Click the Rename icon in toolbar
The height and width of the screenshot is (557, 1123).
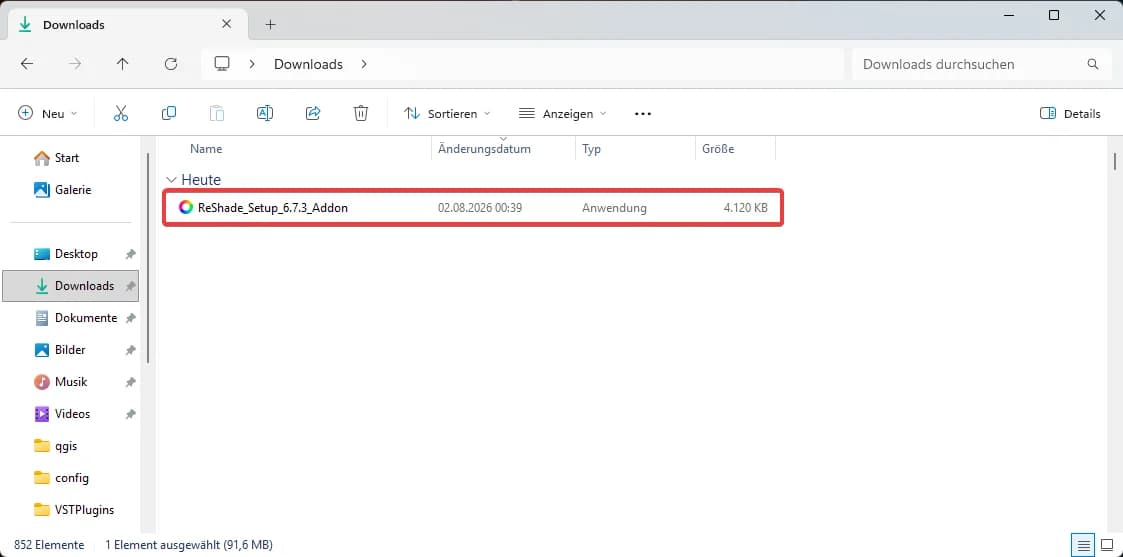tap(265, 113)
